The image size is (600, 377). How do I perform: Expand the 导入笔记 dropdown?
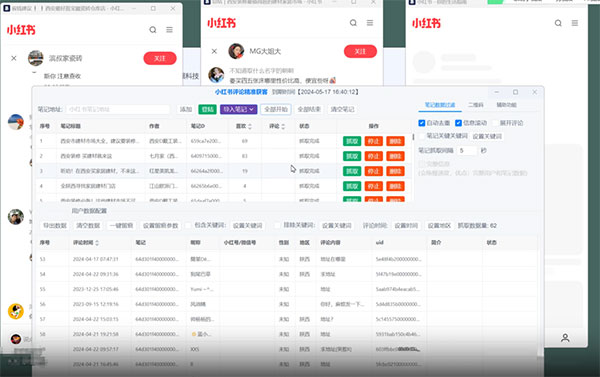pos(238,109)
